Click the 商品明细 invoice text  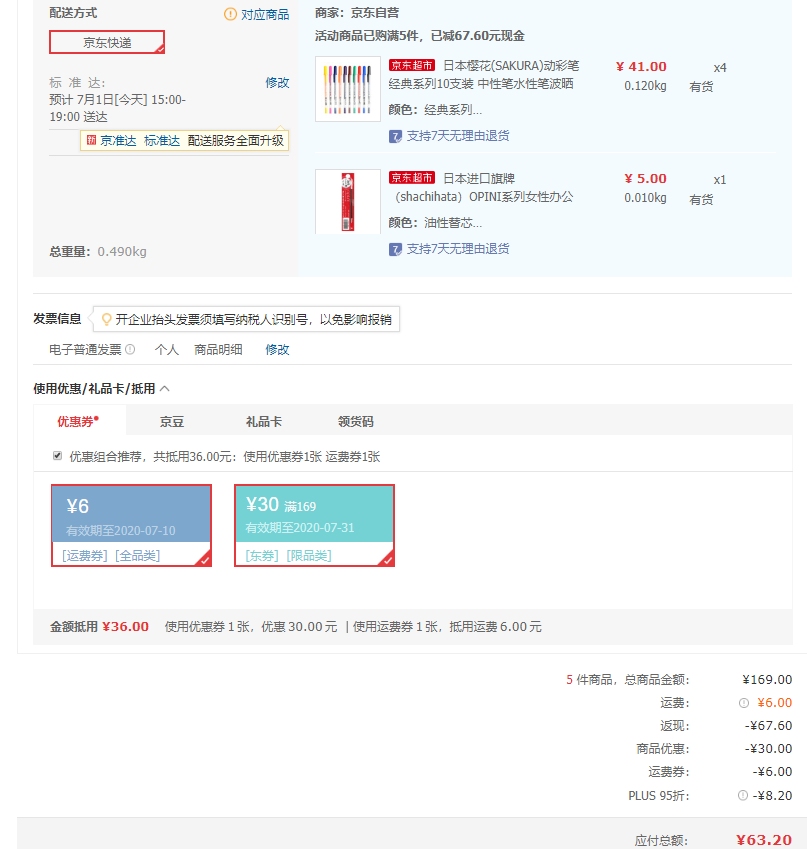(x=218, y=349)
